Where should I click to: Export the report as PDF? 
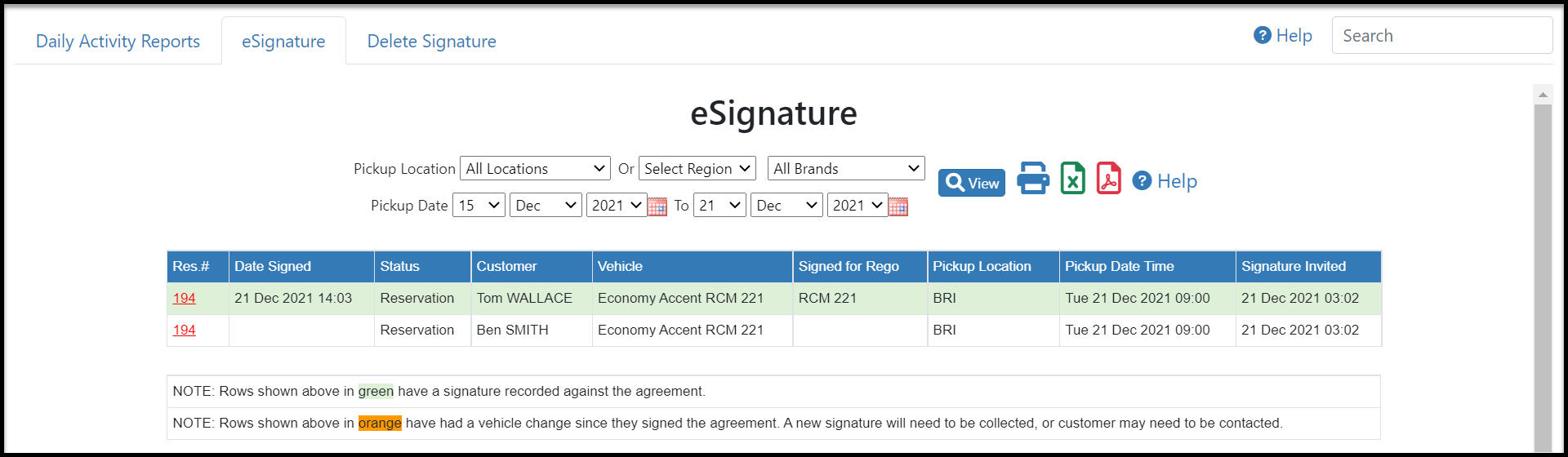[x=1108, y=178]
